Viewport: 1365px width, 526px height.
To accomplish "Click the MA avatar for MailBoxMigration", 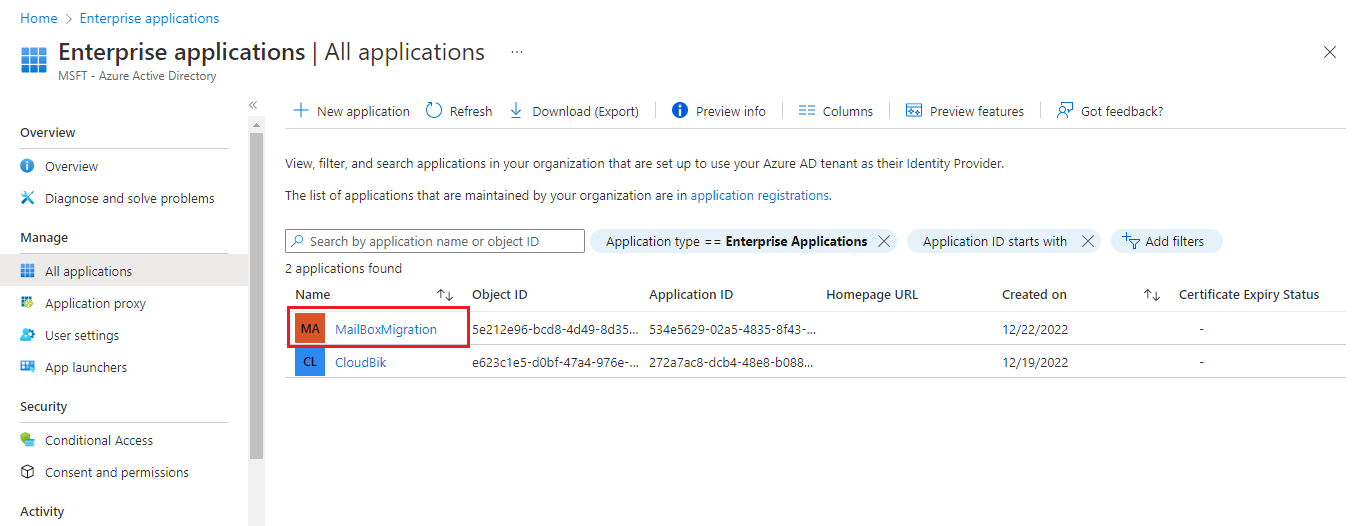I will [310, 329].
